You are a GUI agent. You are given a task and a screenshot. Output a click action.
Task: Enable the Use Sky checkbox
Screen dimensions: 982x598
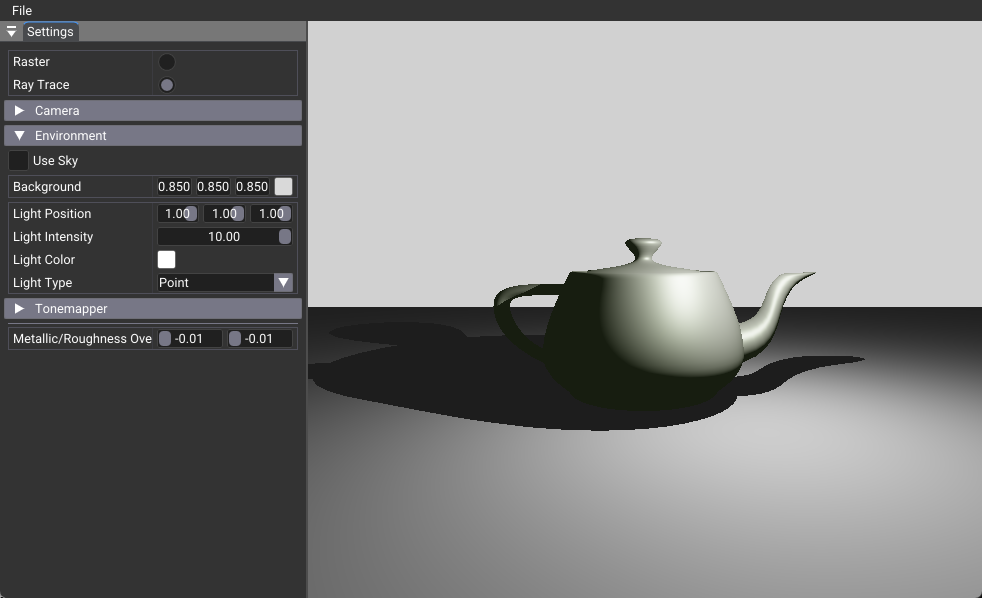pos(19,161)
